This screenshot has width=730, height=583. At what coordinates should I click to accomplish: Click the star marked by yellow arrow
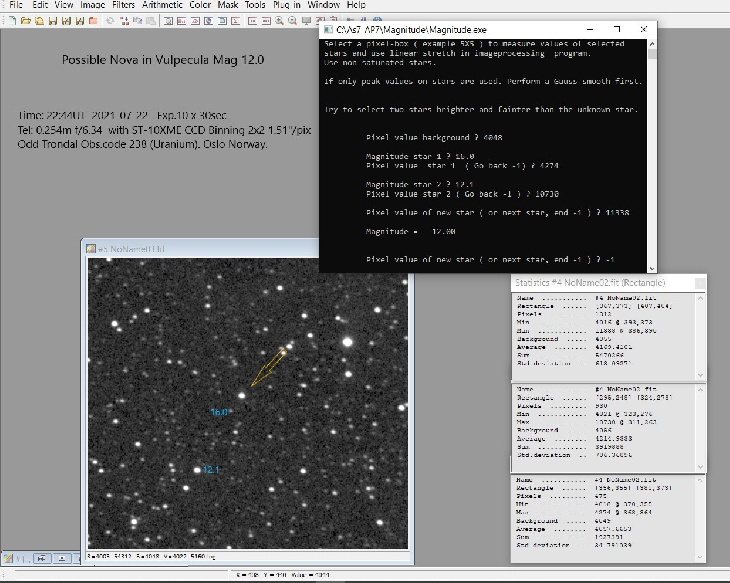[x=241, y=394]
